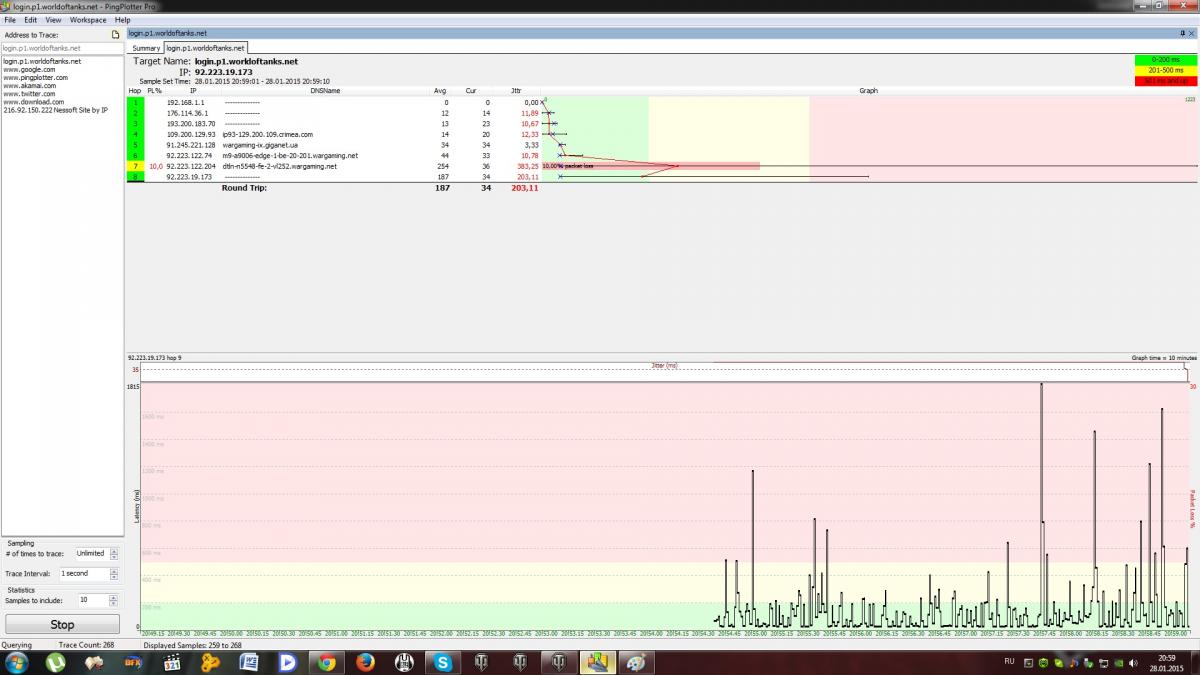
Task: Click the new target document icon
Action: pos(115,35)
